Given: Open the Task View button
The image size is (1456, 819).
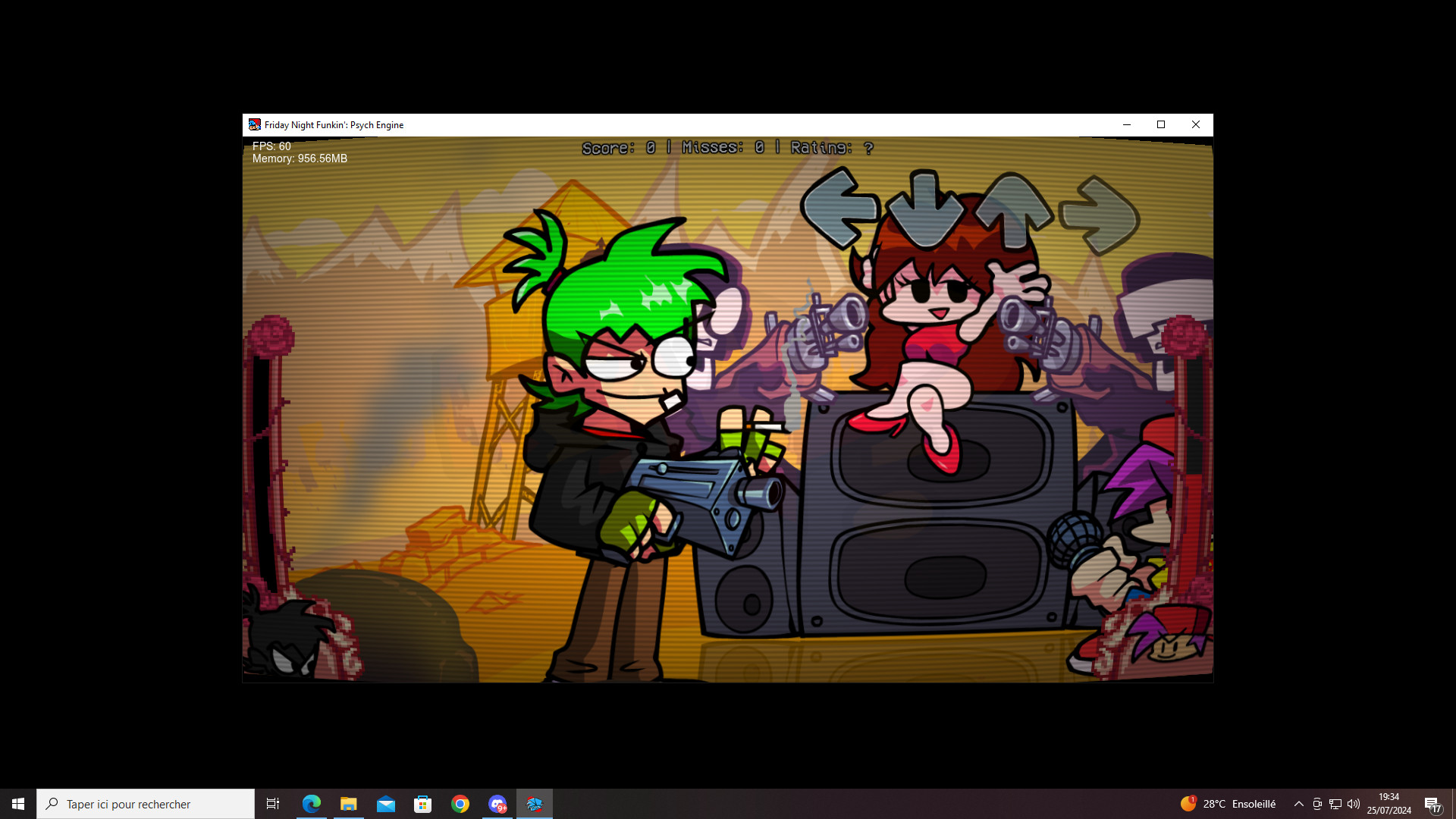Looking at the screenshot, I should [273, 804].
